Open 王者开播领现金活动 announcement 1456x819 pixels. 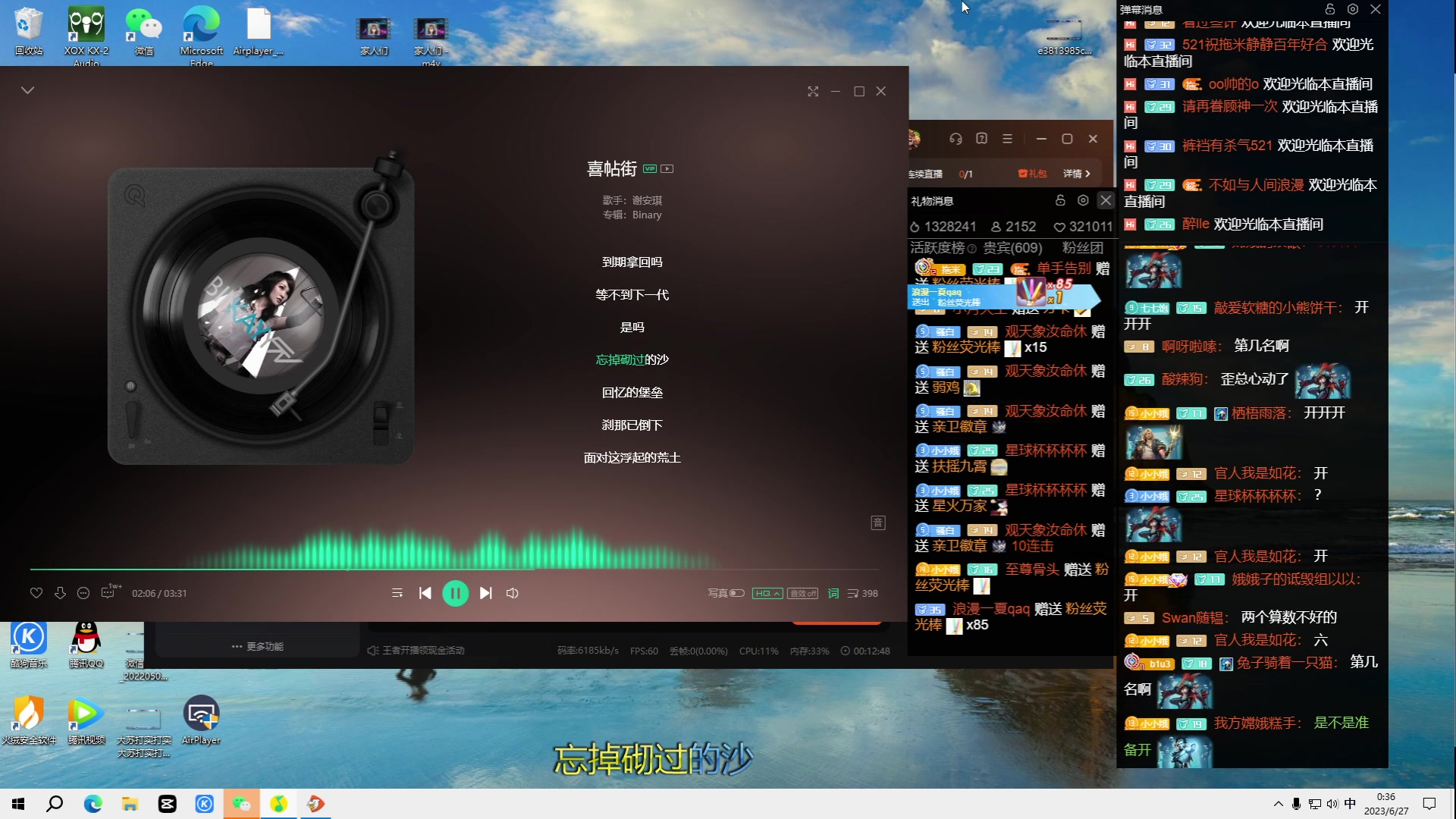click(x=416, y=651)
